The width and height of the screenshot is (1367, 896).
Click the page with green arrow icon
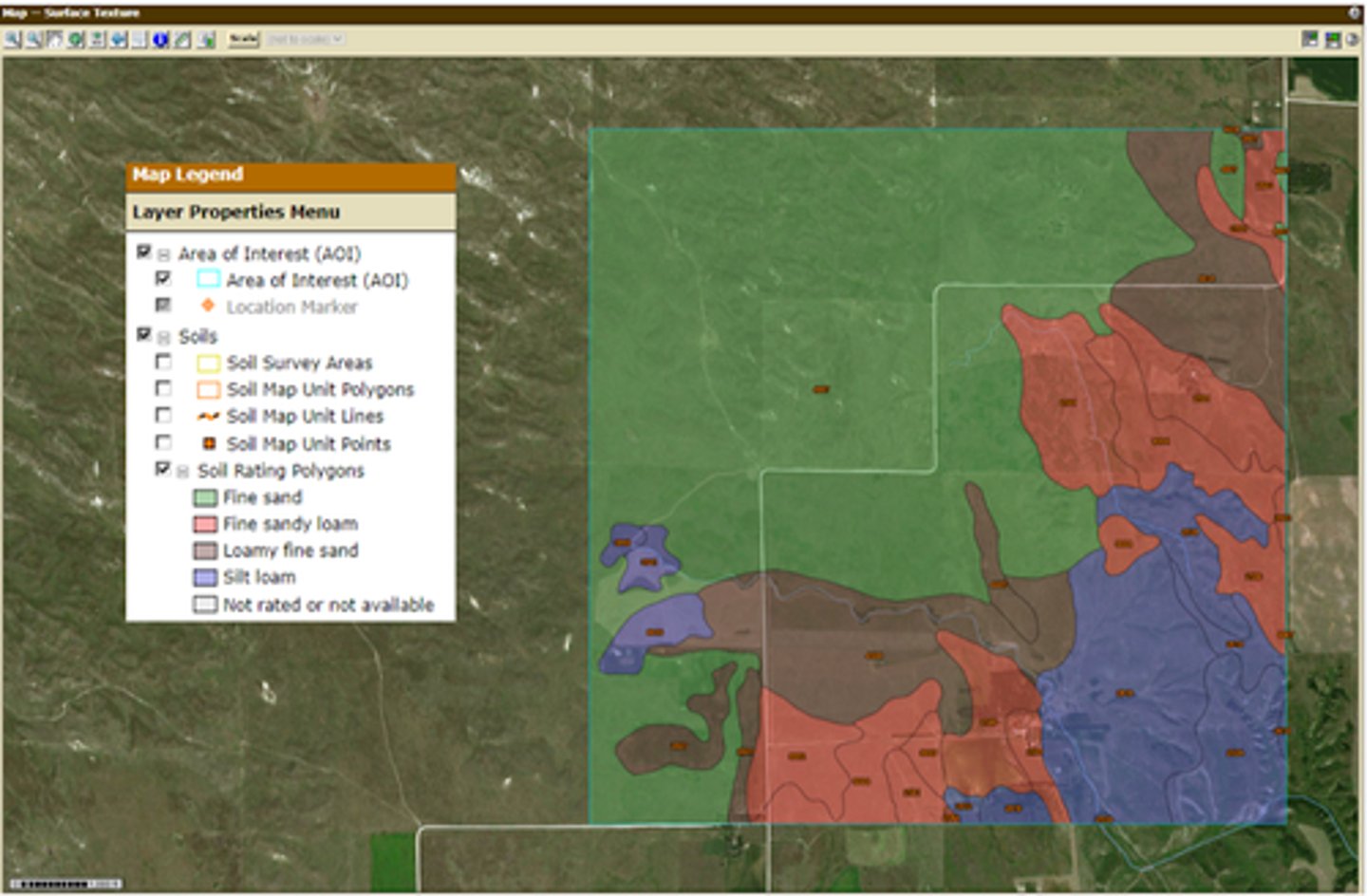pos(205,39)
